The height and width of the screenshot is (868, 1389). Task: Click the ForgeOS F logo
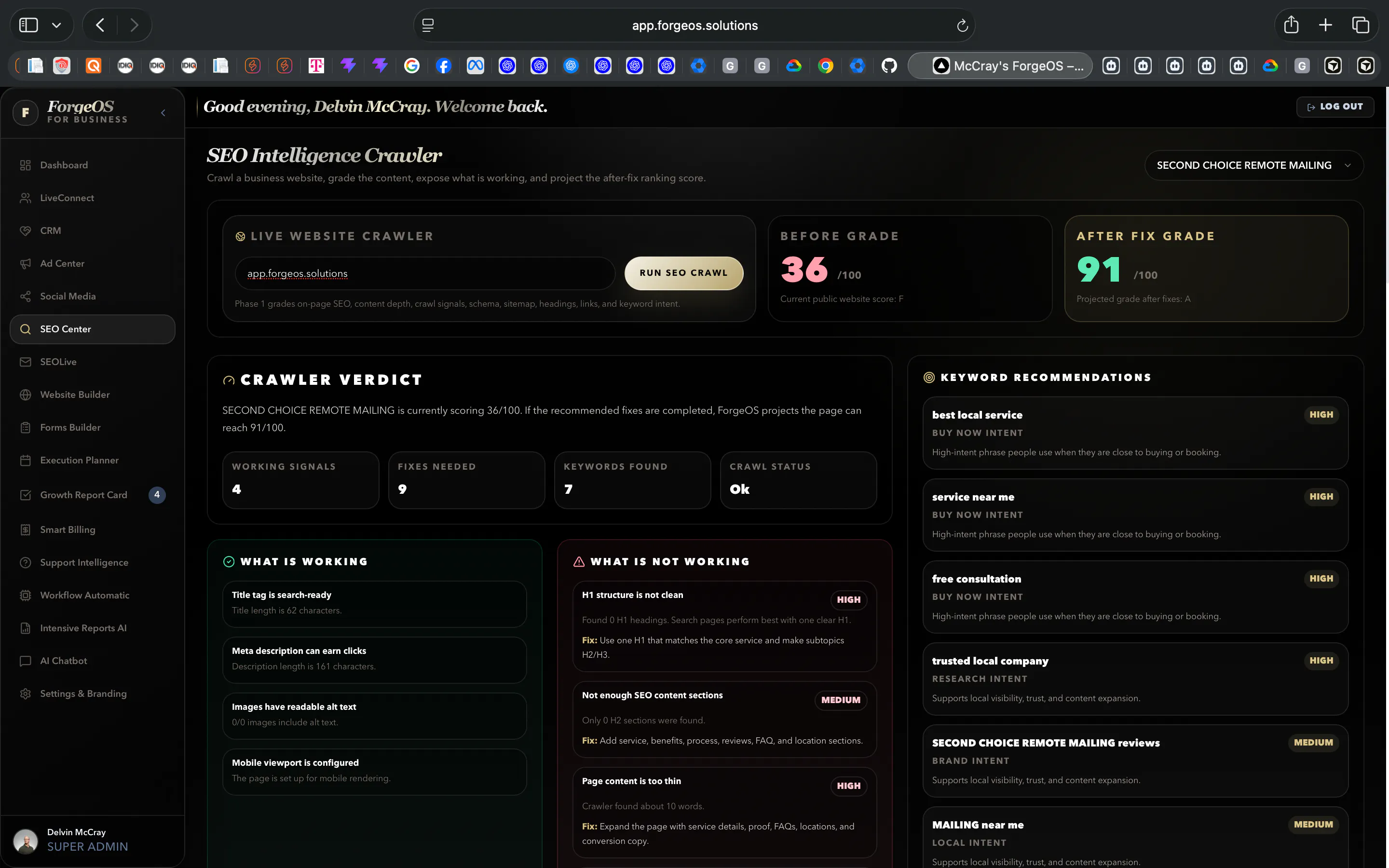25,112
